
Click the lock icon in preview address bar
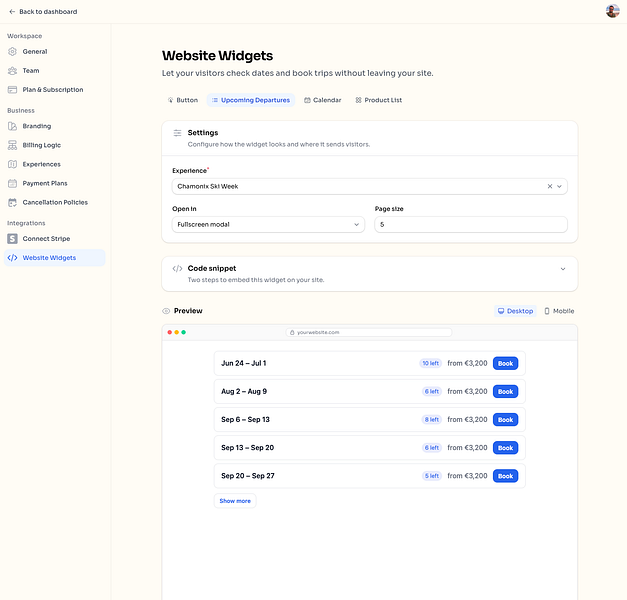292,332
